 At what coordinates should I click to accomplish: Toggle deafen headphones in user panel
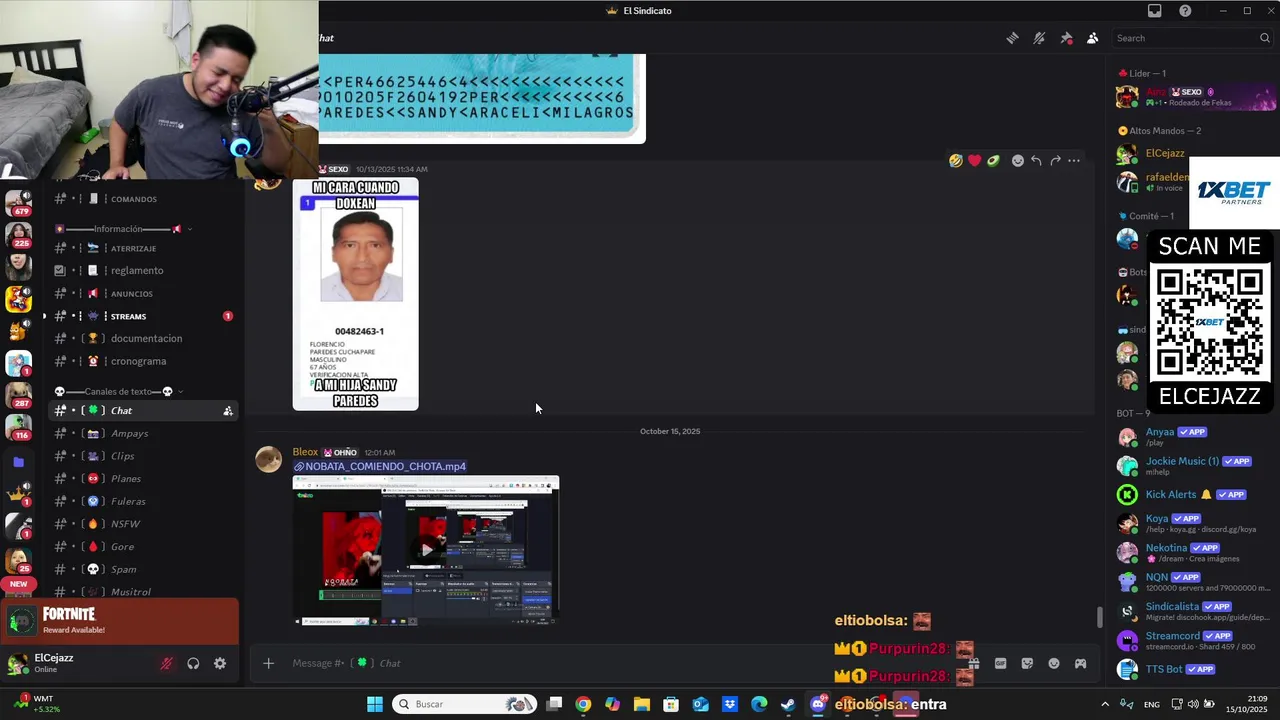(193, 664)
